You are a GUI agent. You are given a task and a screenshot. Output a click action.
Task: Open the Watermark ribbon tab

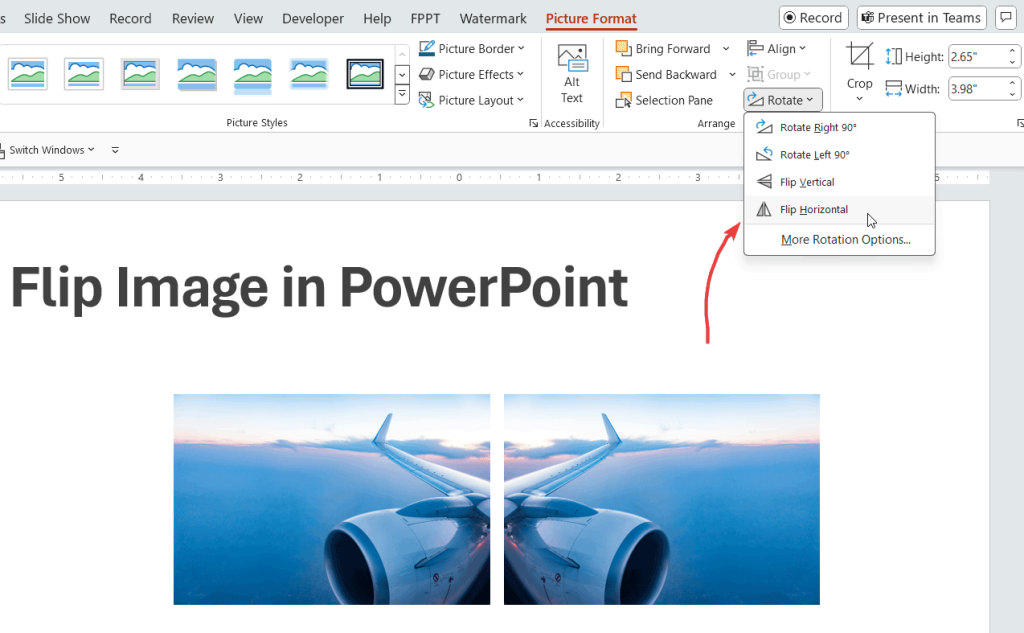click(492, 17)
